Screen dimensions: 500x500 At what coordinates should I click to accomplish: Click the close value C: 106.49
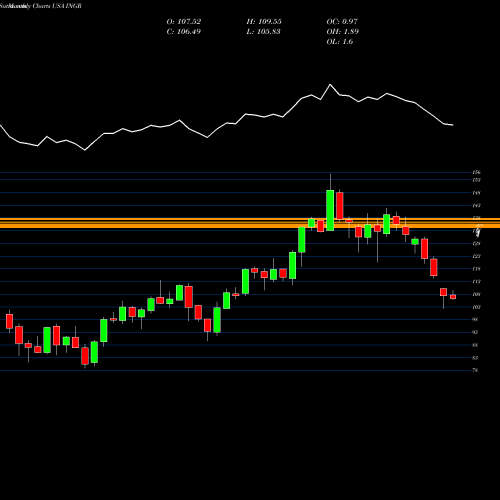[x=184, y=32]
